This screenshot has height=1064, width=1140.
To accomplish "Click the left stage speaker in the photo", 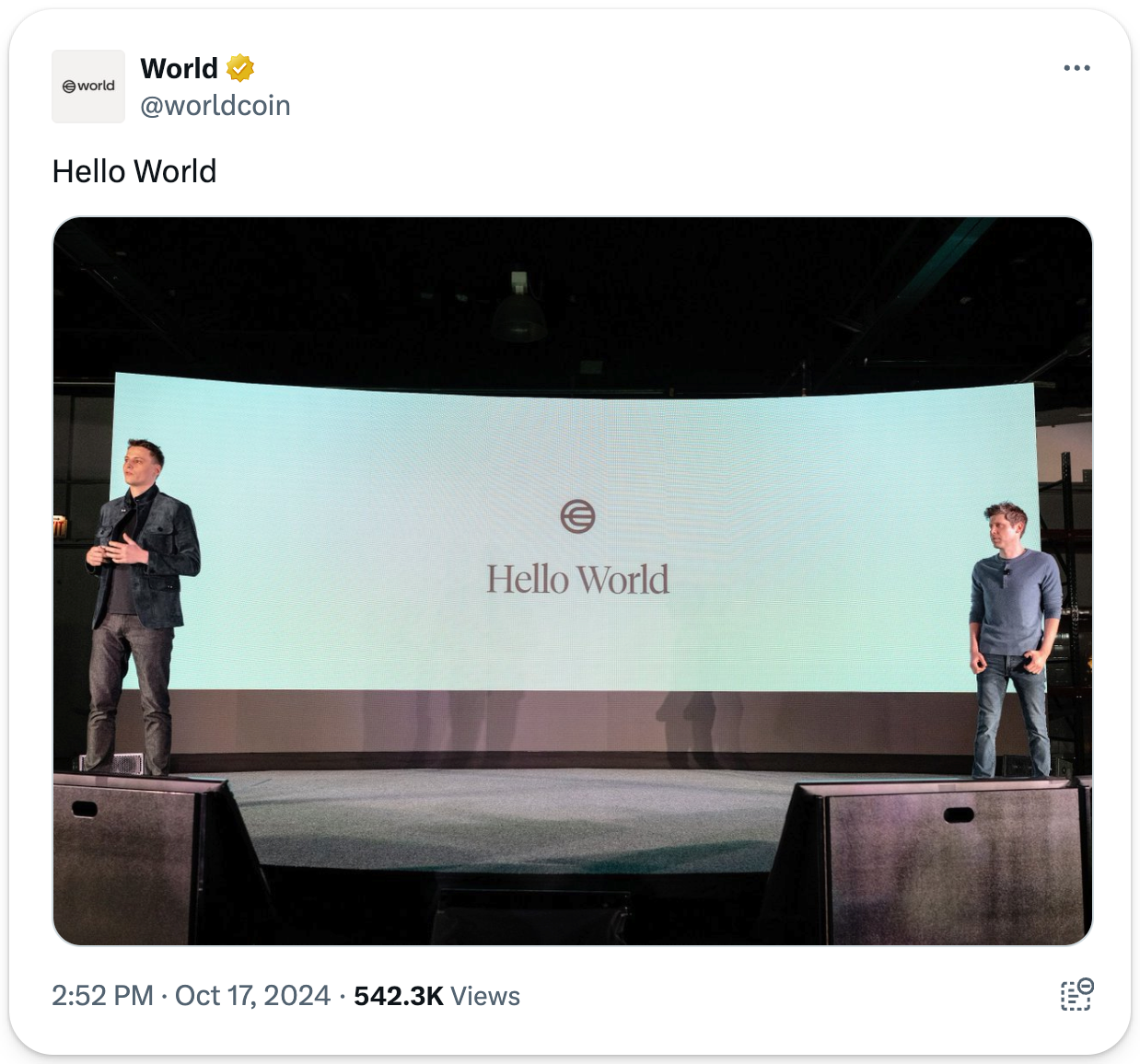I will click(x=138, y=856).
